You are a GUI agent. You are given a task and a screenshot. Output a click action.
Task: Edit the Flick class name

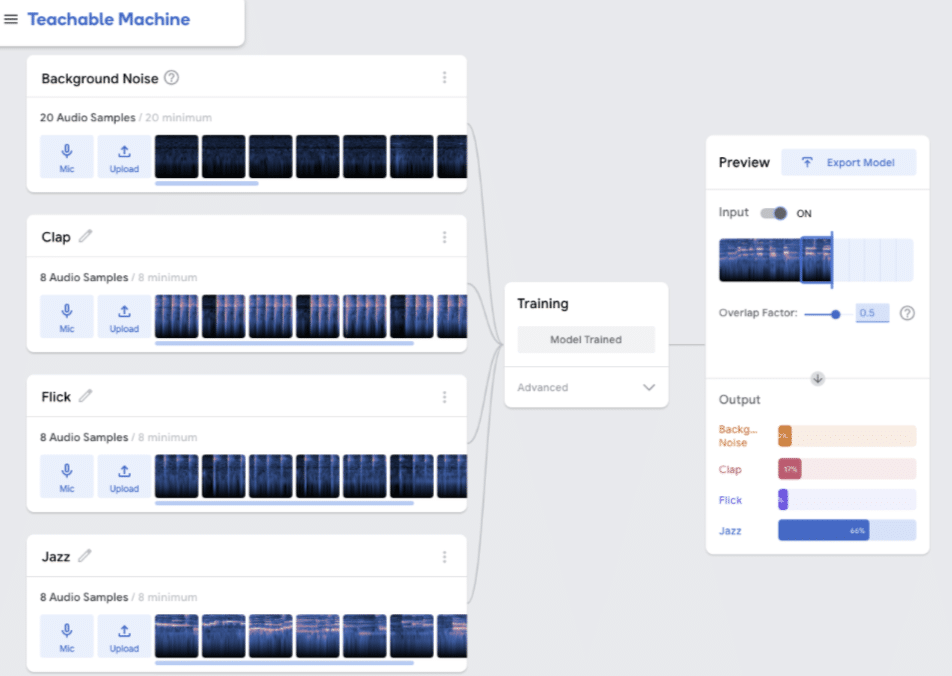[86, 396]
